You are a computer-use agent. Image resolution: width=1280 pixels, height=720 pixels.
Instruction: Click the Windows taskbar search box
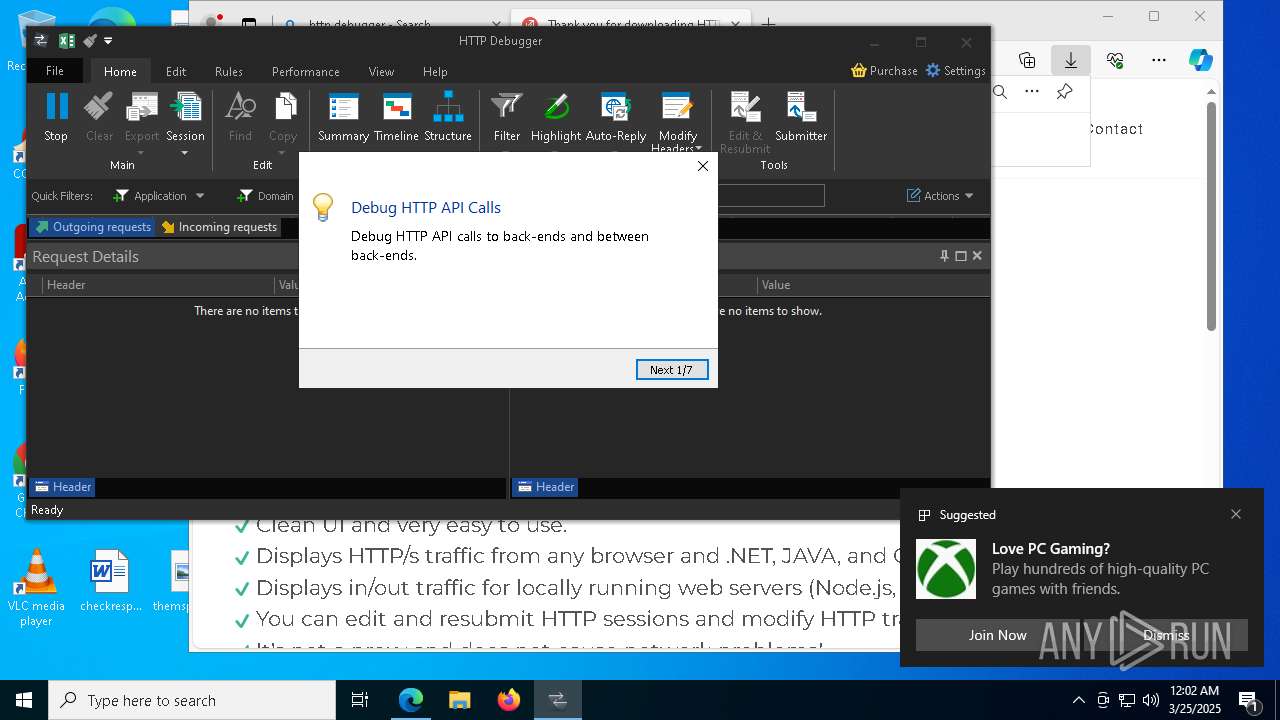pyautogui.click(x=192, y=700)
